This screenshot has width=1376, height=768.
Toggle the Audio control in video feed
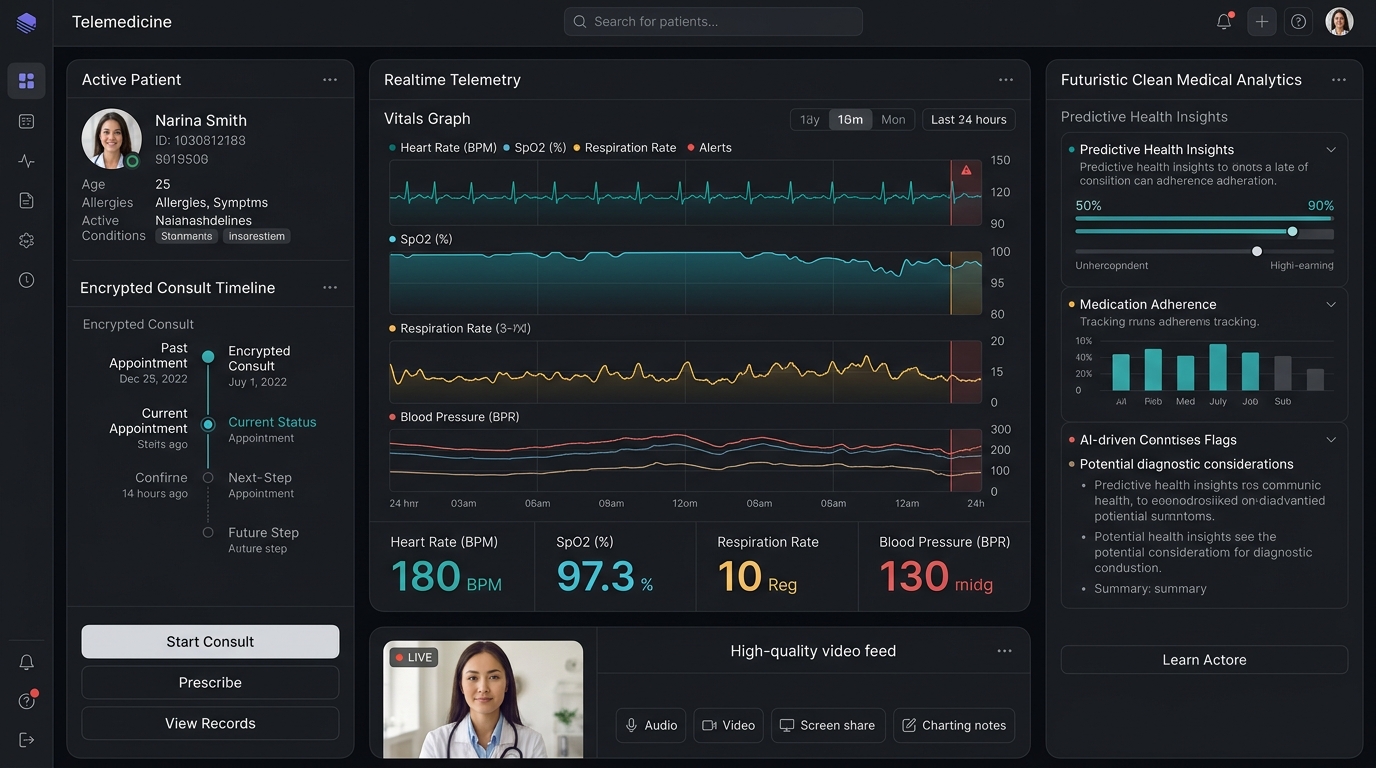pos(651,725)
